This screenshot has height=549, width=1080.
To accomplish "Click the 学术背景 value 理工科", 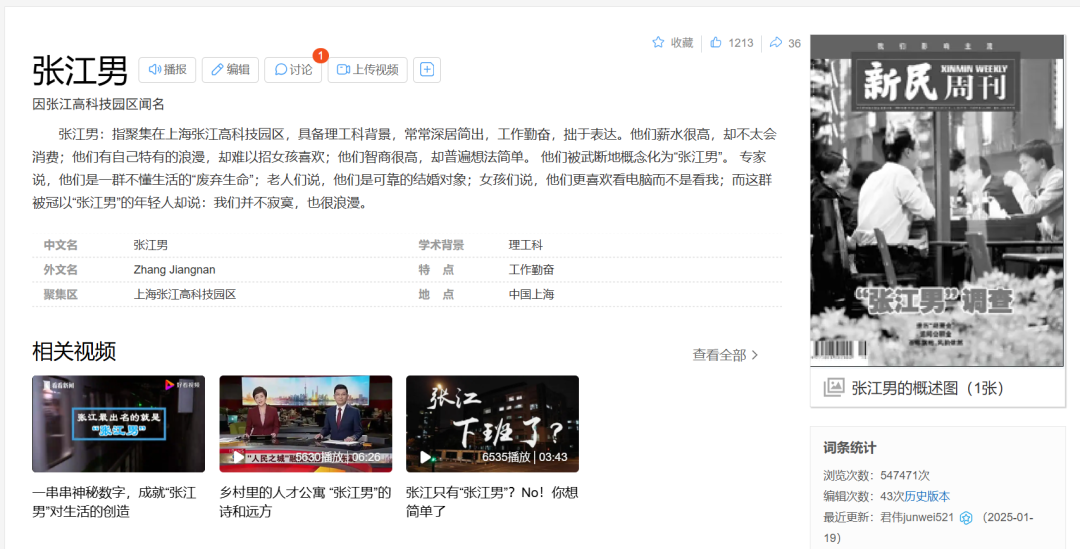I will 526,245.
